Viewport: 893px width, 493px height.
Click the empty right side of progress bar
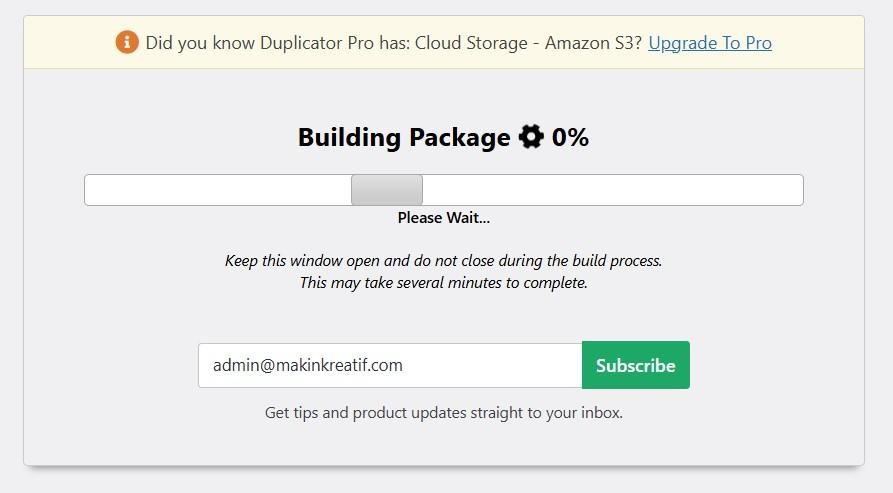[x=613, y=190]
